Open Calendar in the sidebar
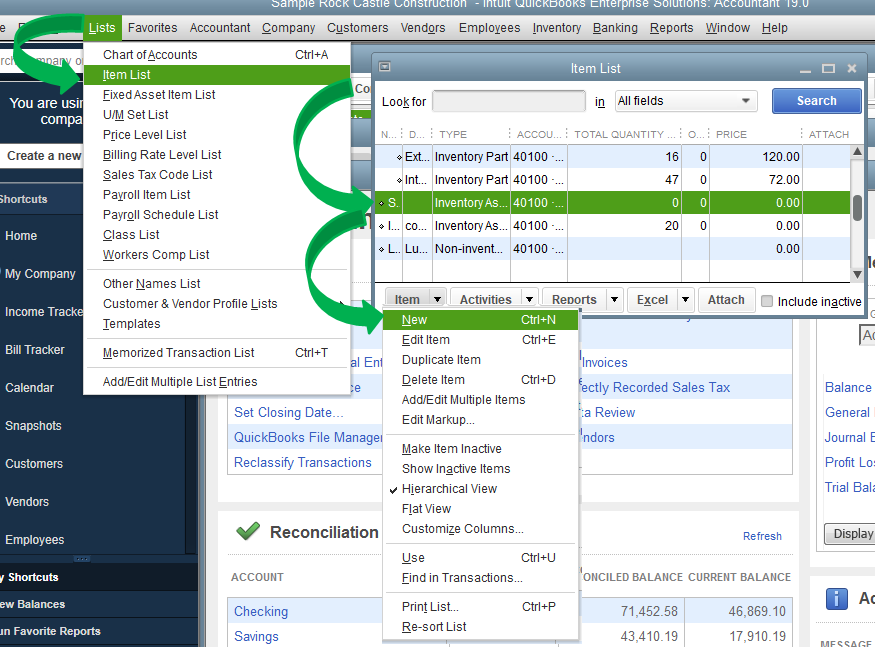Image resolution: width=875 pixels, height=647 pixels. (30, 388)
